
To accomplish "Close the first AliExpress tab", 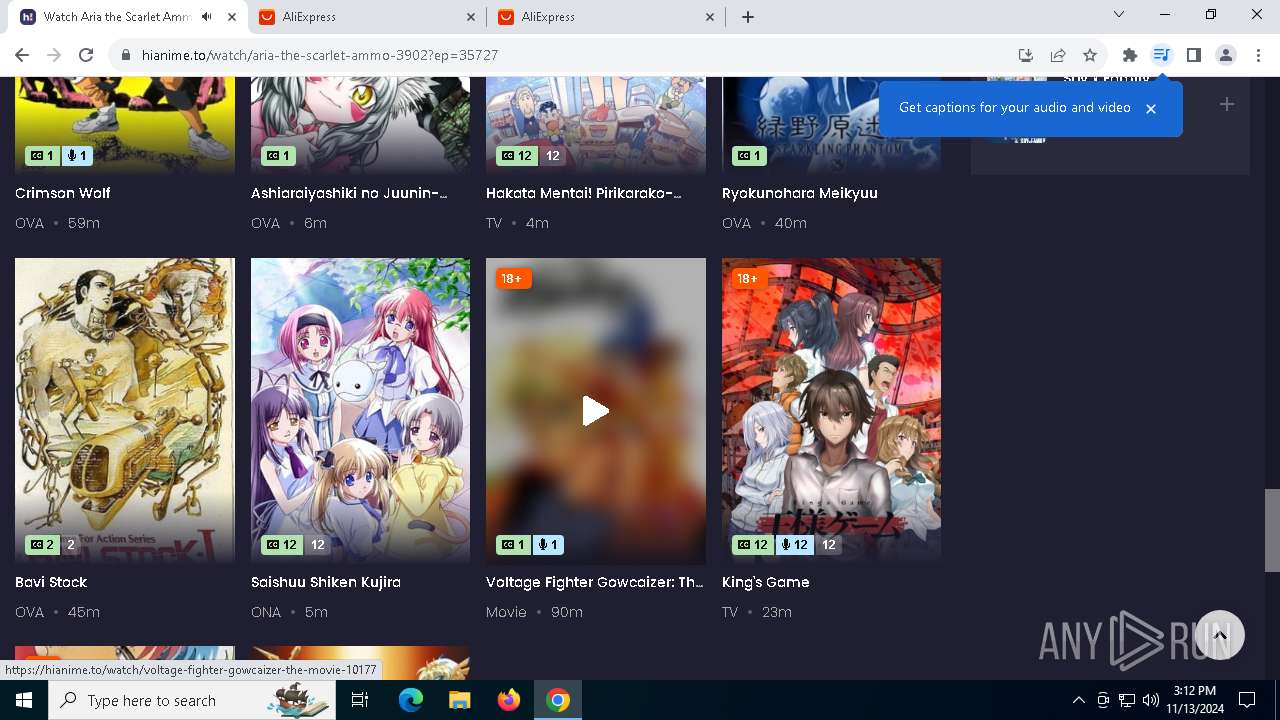I will (472, 17).
